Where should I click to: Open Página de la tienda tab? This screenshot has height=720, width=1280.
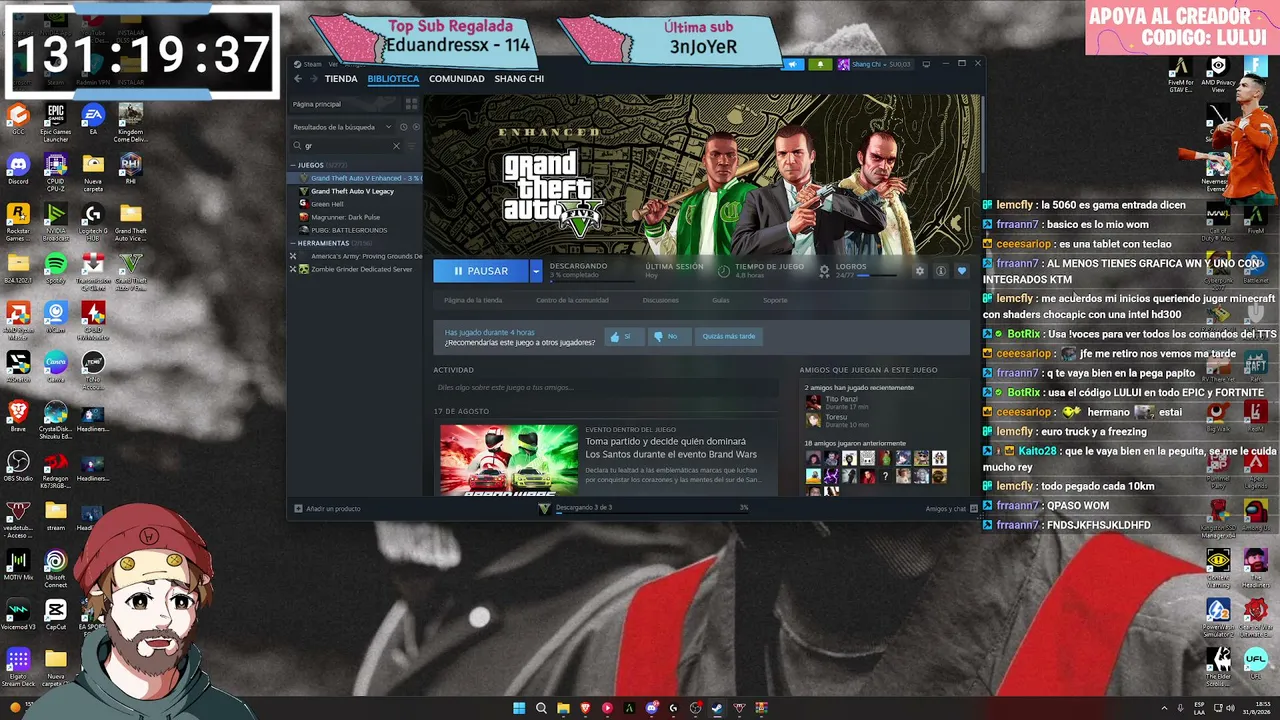(473, 300)
